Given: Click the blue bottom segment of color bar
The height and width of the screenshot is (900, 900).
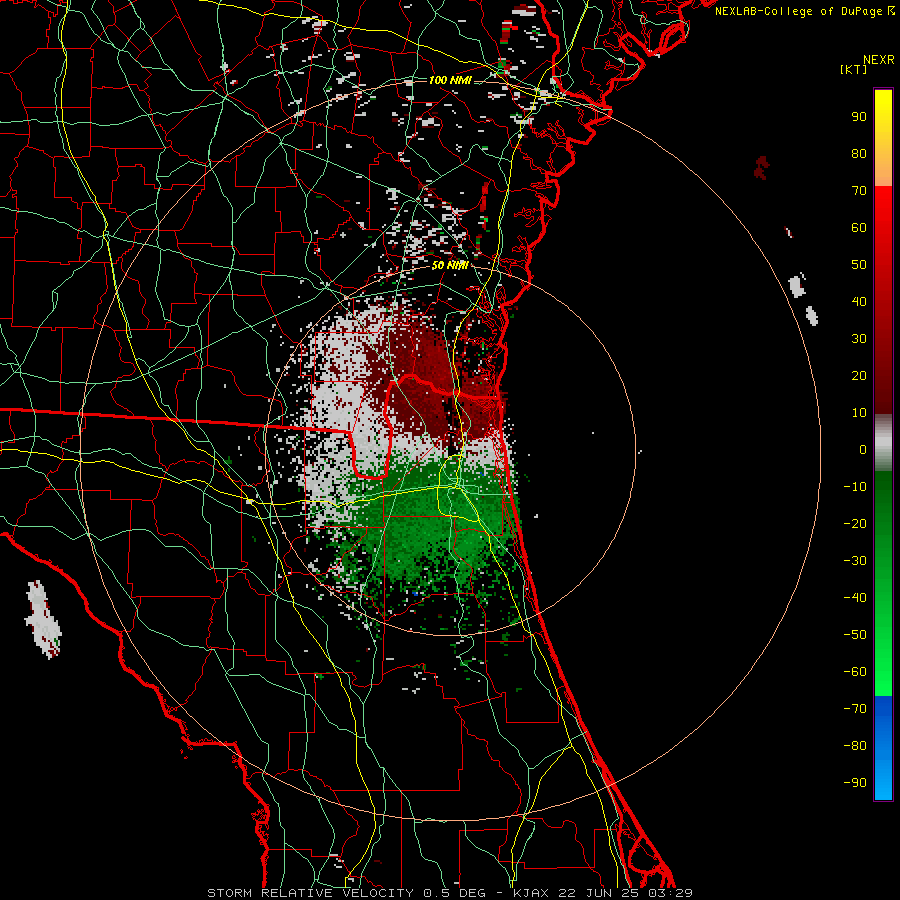Looking at the screenshot, I should [x=883, y=748].
